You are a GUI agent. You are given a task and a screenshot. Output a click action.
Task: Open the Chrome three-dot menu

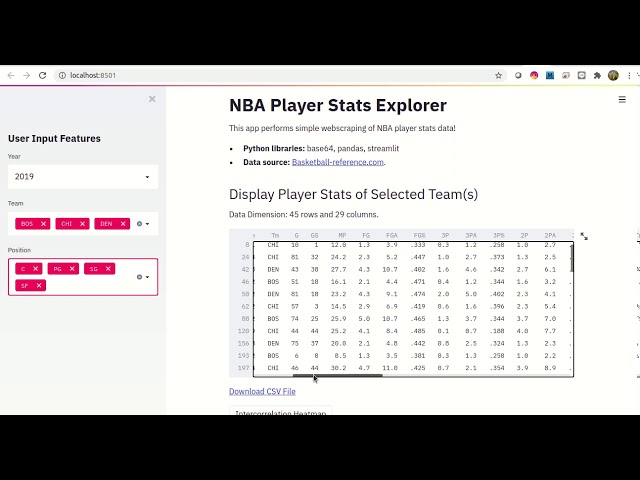[629, 76]
